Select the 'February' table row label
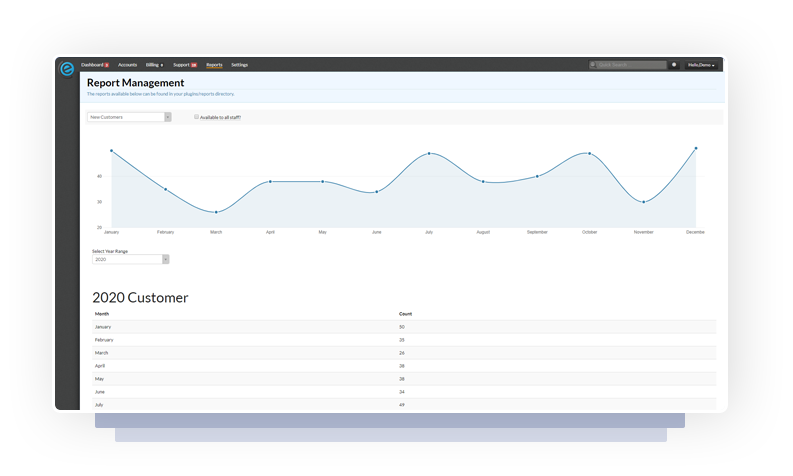The width and height of the screenshot is (793, 476). [x=104, y=340]
